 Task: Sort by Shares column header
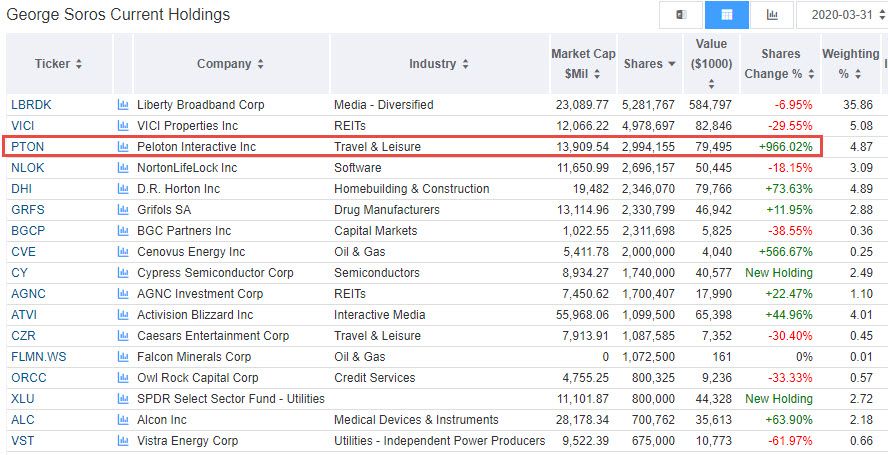click(x=650, y=63)
